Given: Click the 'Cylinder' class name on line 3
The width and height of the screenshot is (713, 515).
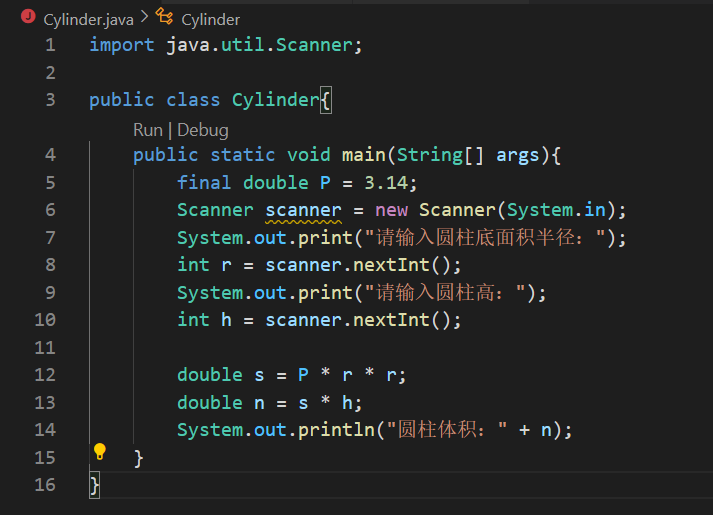Looking at the screenshot, I should point(276,100).
